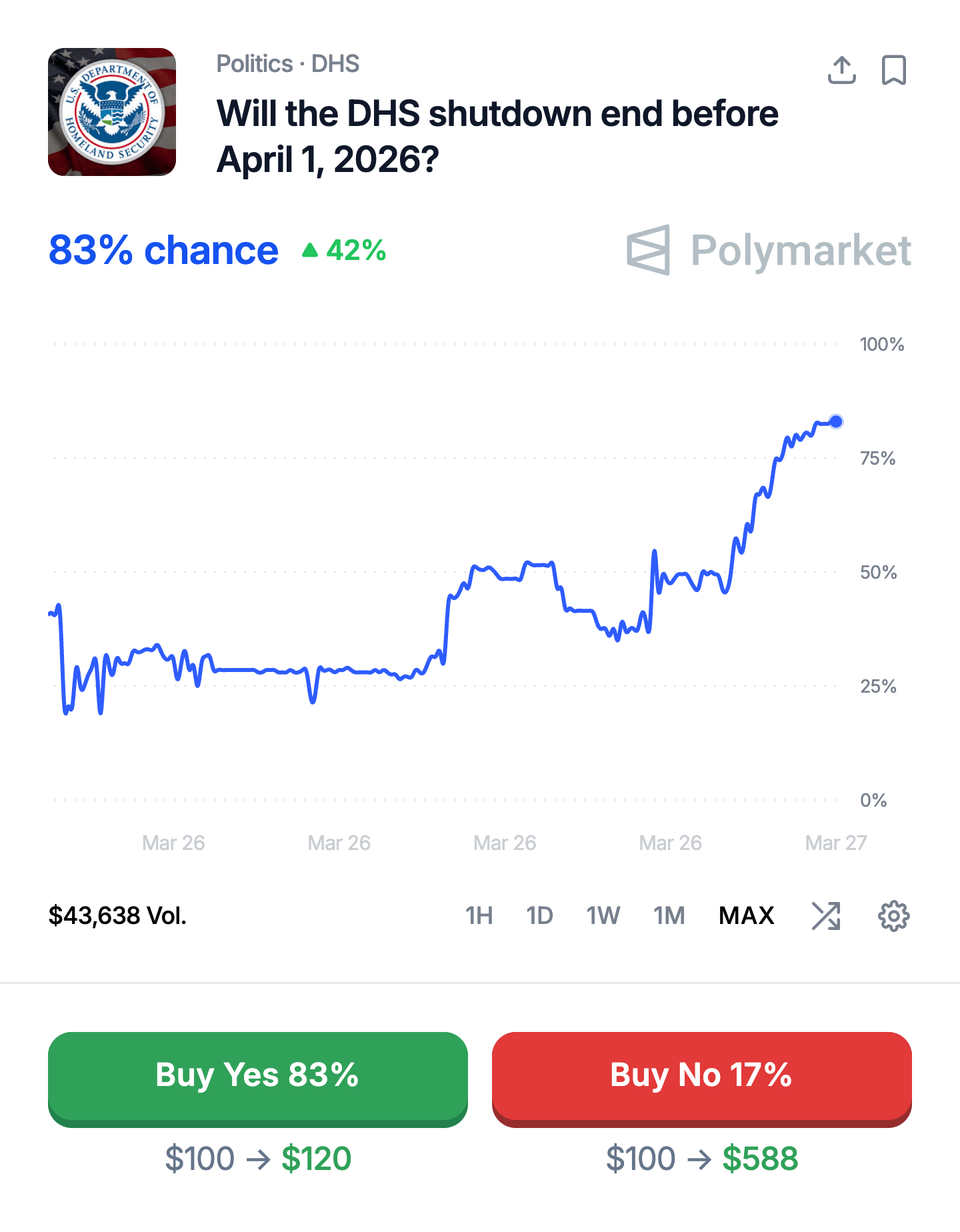This screenshot has height=1232, width=960.
Task: Click the crossed-arrows shuffle icon
Action: tap(826, 915)
